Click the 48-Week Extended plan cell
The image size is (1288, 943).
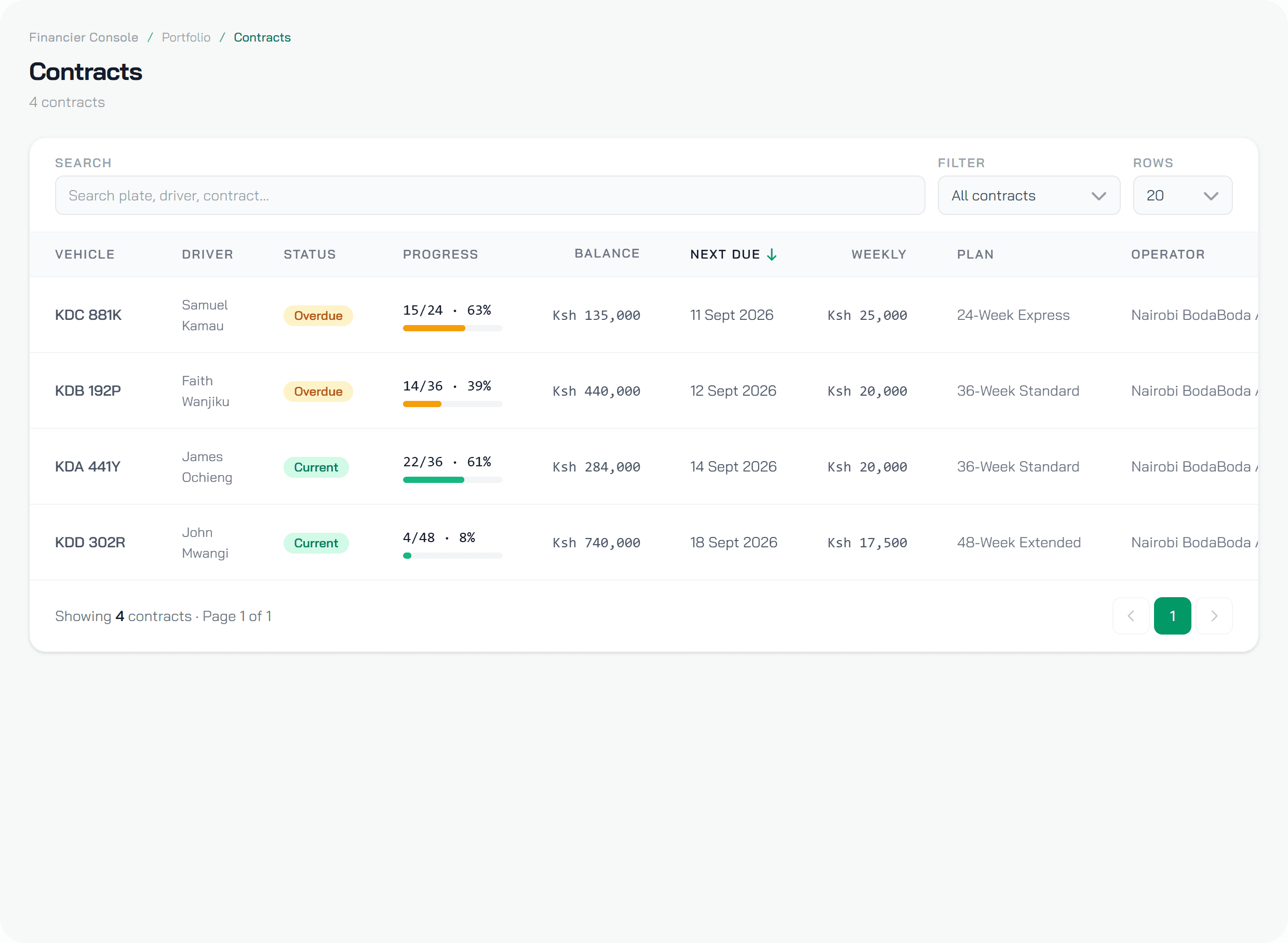pos(1019,542)
